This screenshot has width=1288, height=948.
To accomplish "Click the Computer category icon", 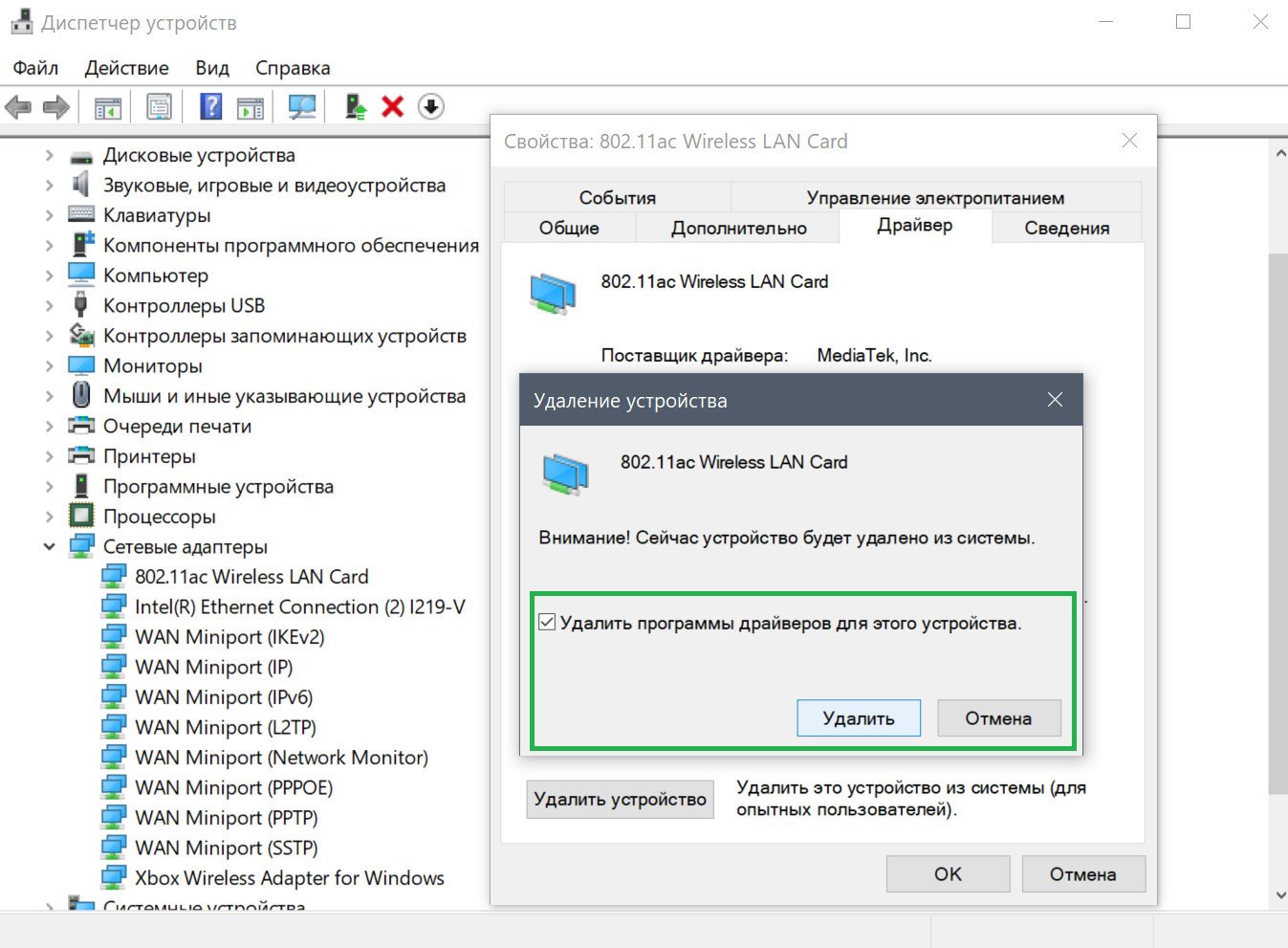I will (x=82, y=275).
